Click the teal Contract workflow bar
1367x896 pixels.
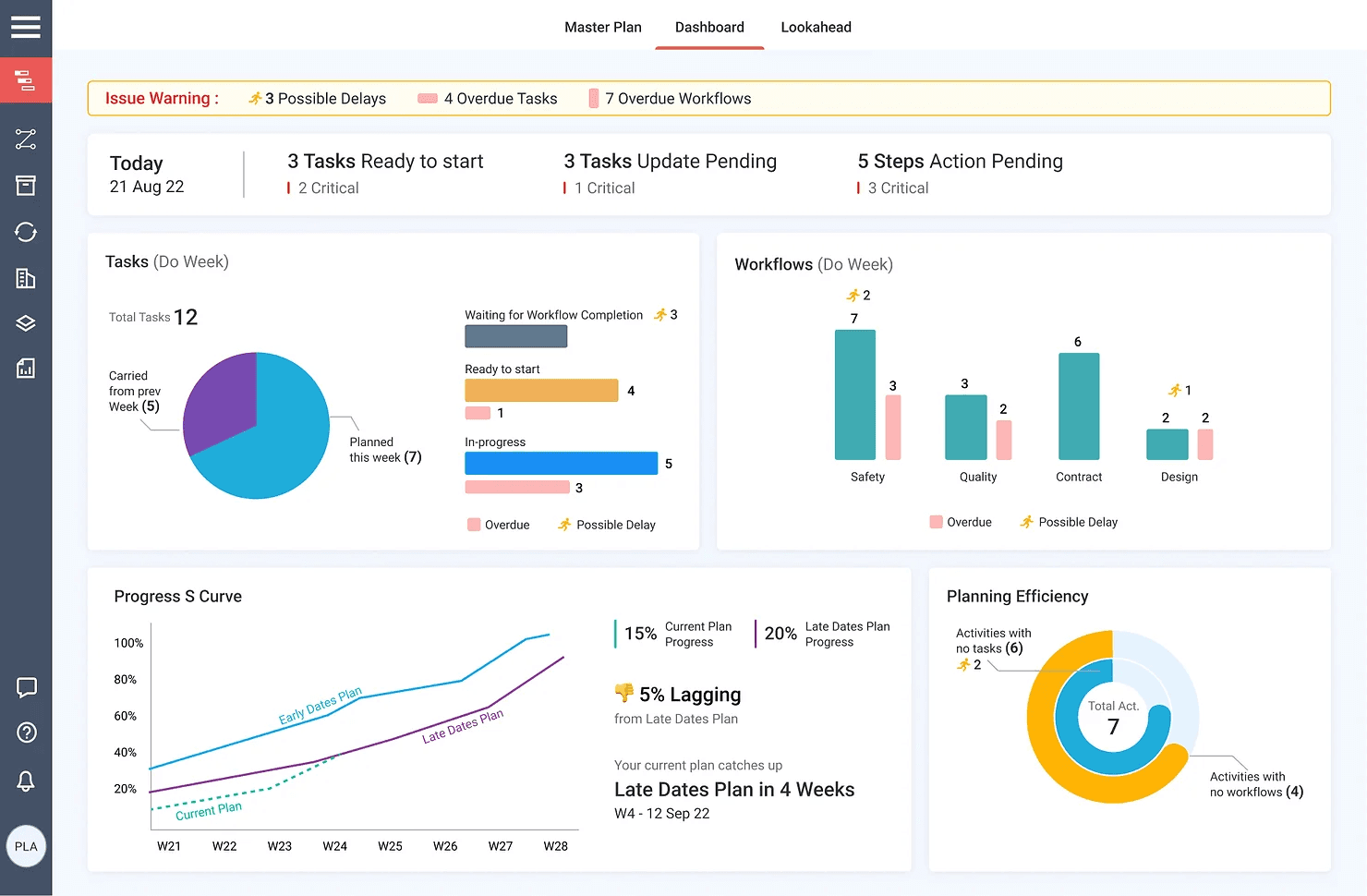(x=1079, y=406)
